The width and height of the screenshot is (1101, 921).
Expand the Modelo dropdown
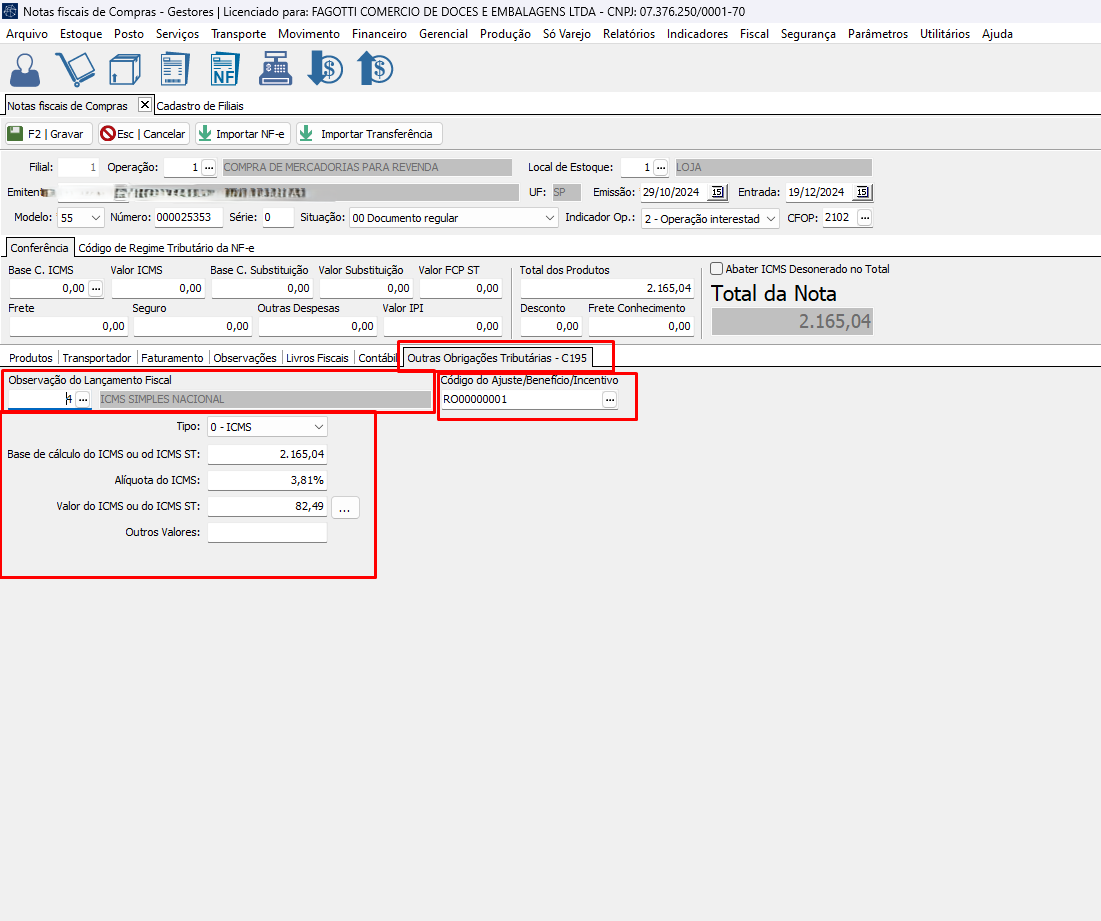tap(96, 218)
